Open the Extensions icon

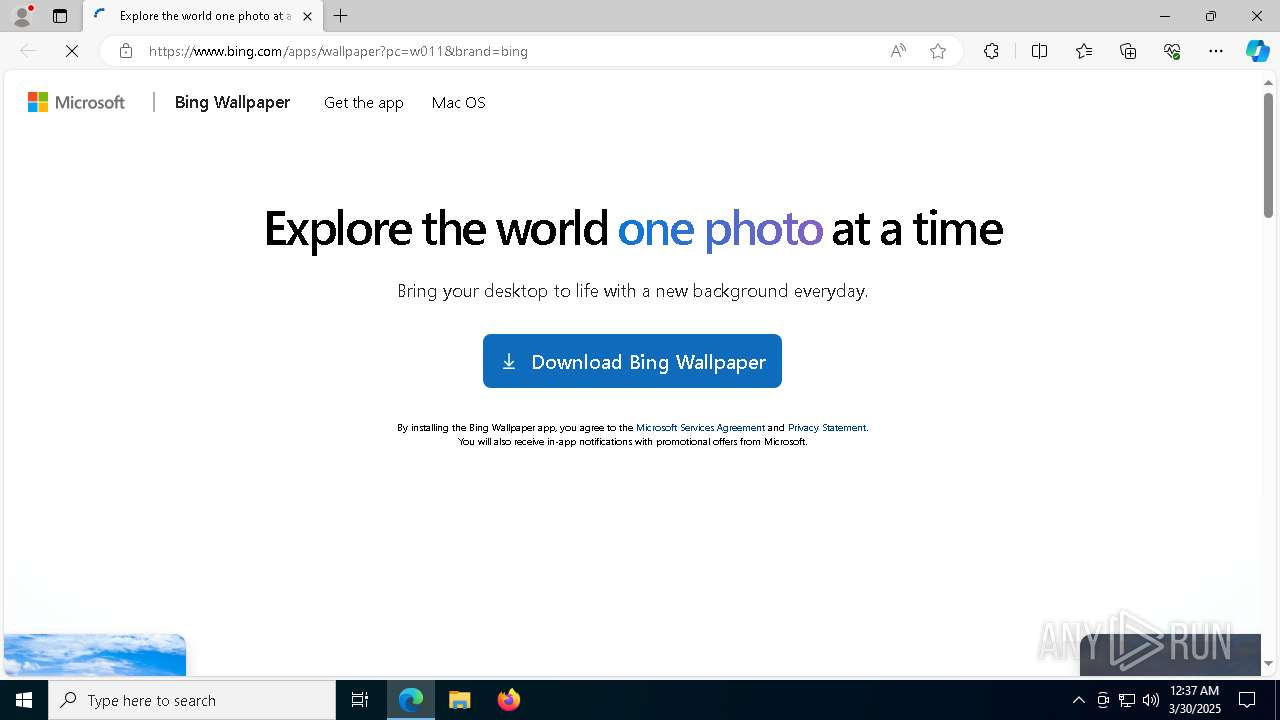click(991, 51)
